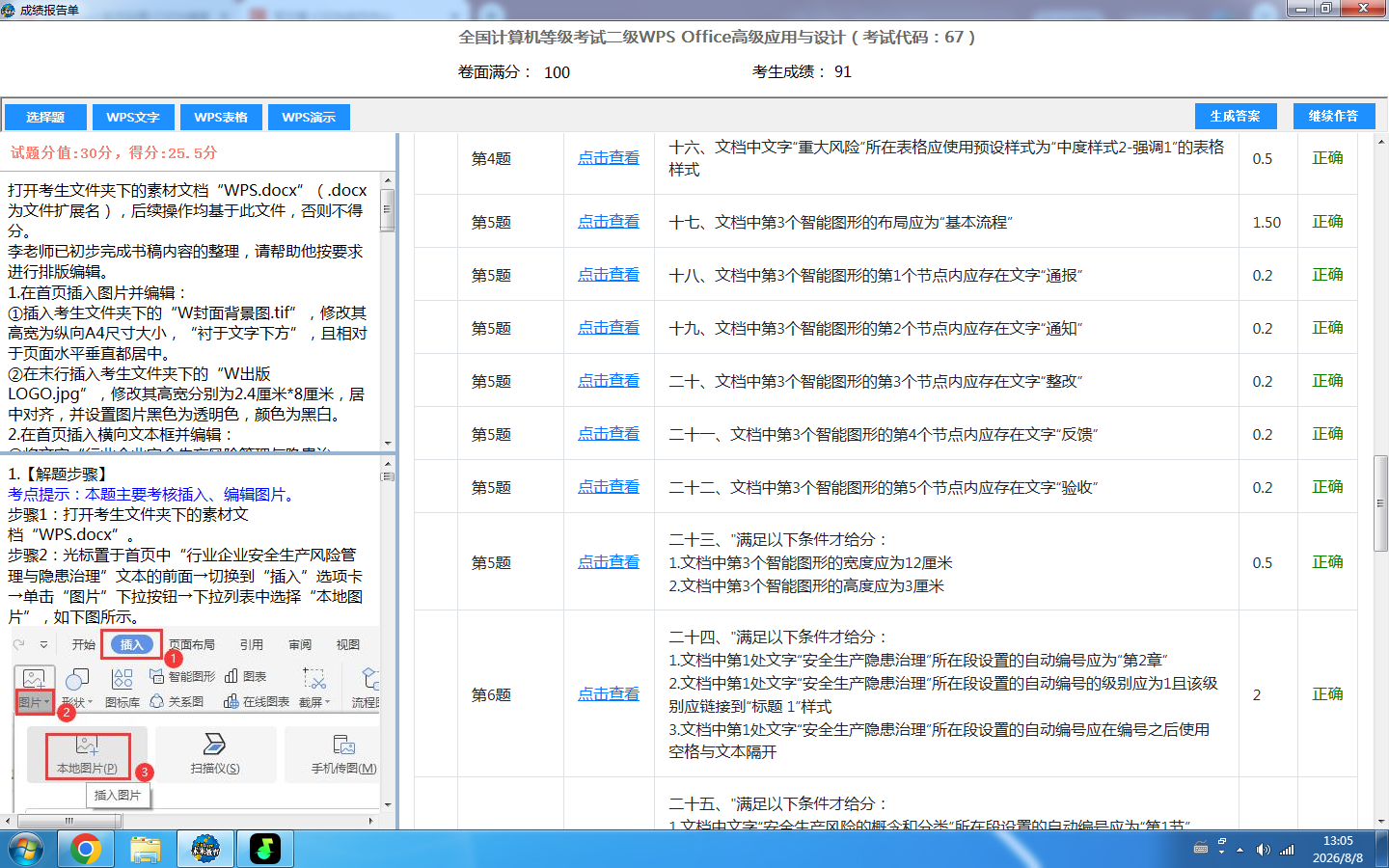Open 点击查看 for the 整改 node row
The width and height of the screenshot is (1389, 868).
tap(609, 381)
